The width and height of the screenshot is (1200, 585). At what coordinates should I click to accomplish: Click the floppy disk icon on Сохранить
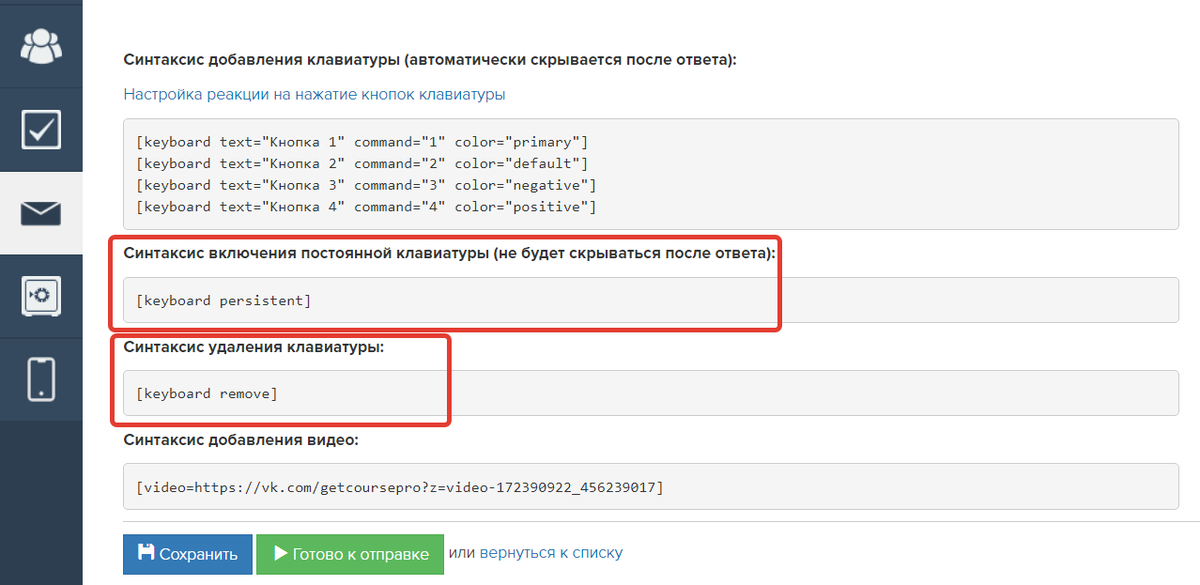tap(146, 554)
